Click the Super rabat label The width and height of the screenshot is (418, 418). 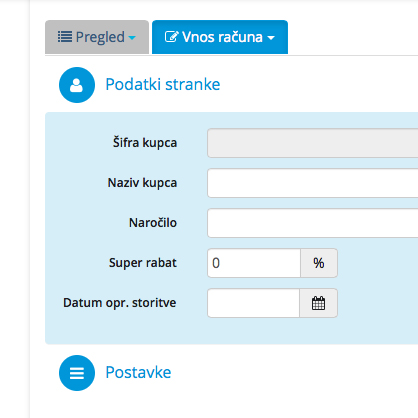[x=143, y=263]
